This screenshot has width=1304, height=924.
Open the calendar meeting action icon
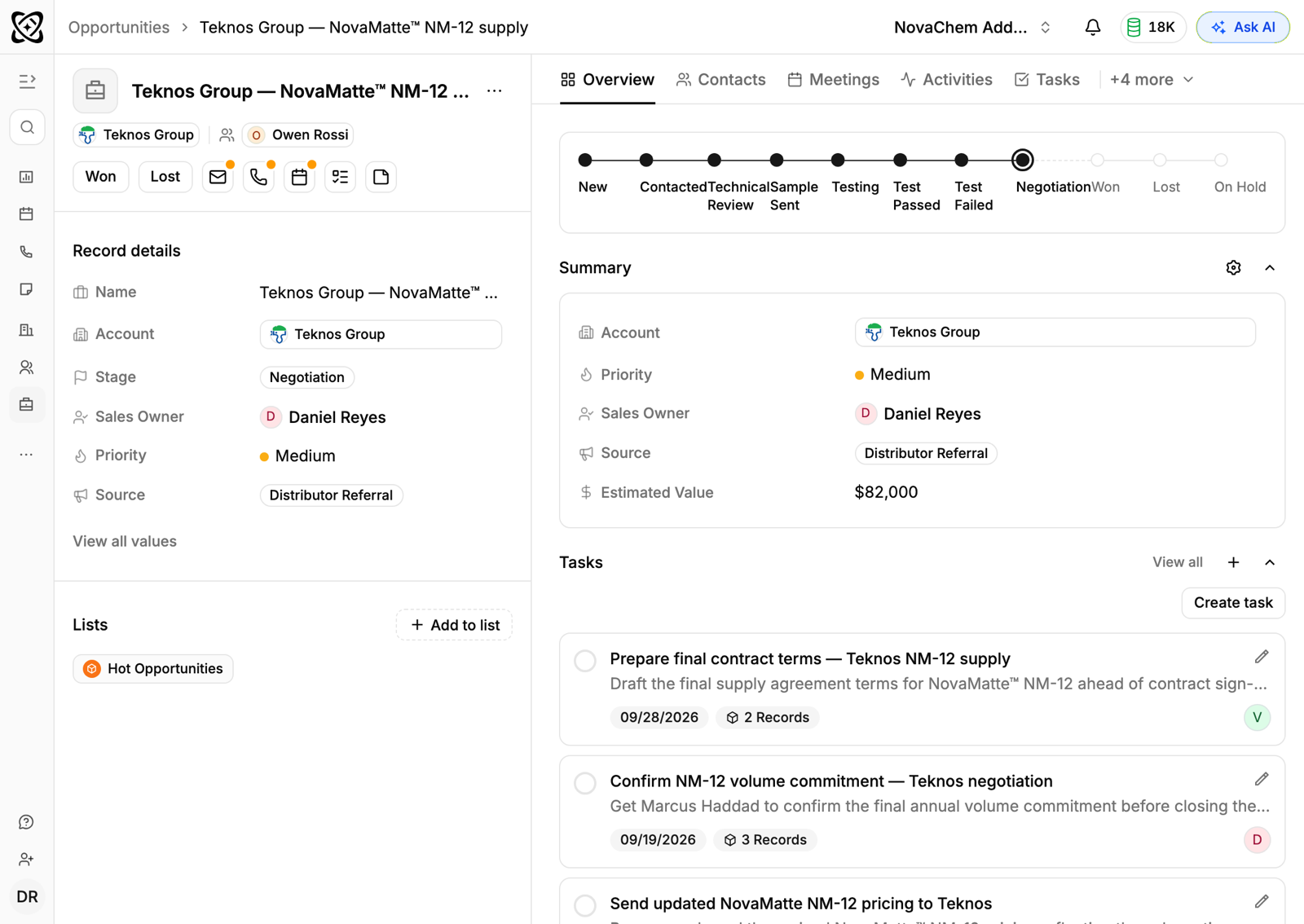(299, 177)
